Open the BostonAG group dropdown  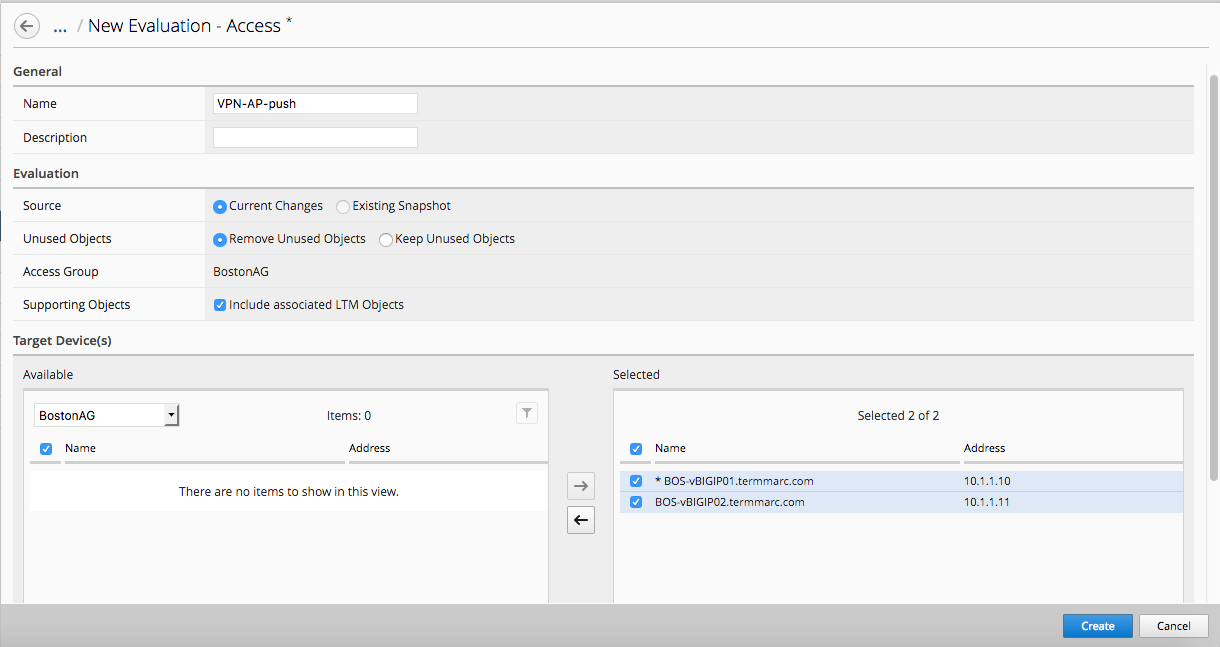pos(106,415)
